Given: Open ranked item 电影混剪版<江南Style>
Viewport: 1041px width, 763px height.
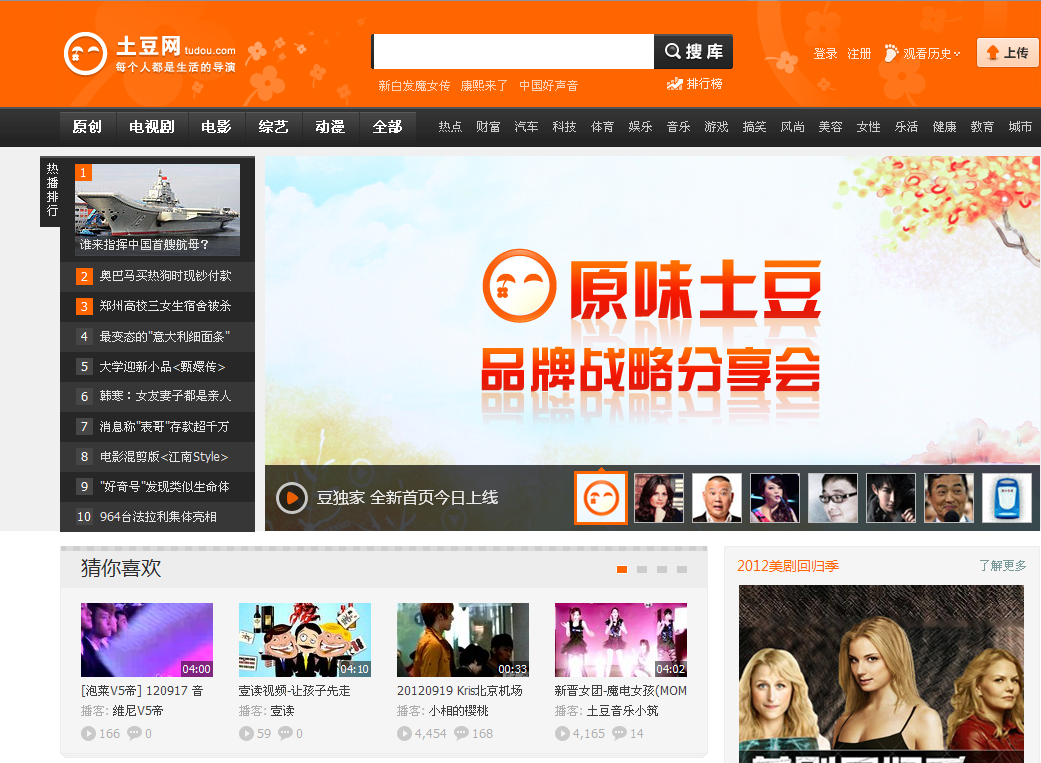Looking at the screenshot, I should click(164, 457).
